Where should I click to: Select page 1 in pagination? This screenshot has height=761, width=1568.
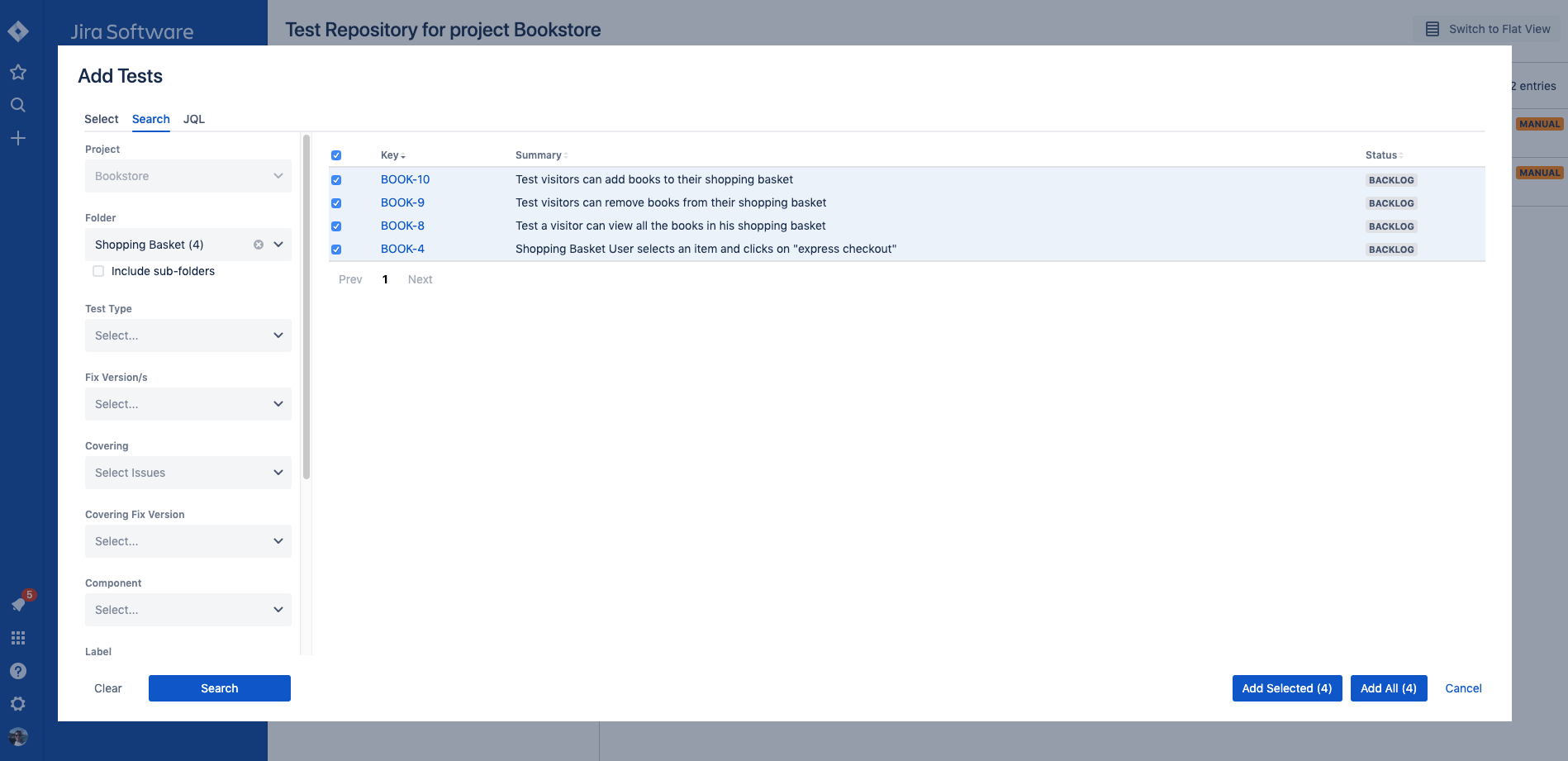point(385,279)
